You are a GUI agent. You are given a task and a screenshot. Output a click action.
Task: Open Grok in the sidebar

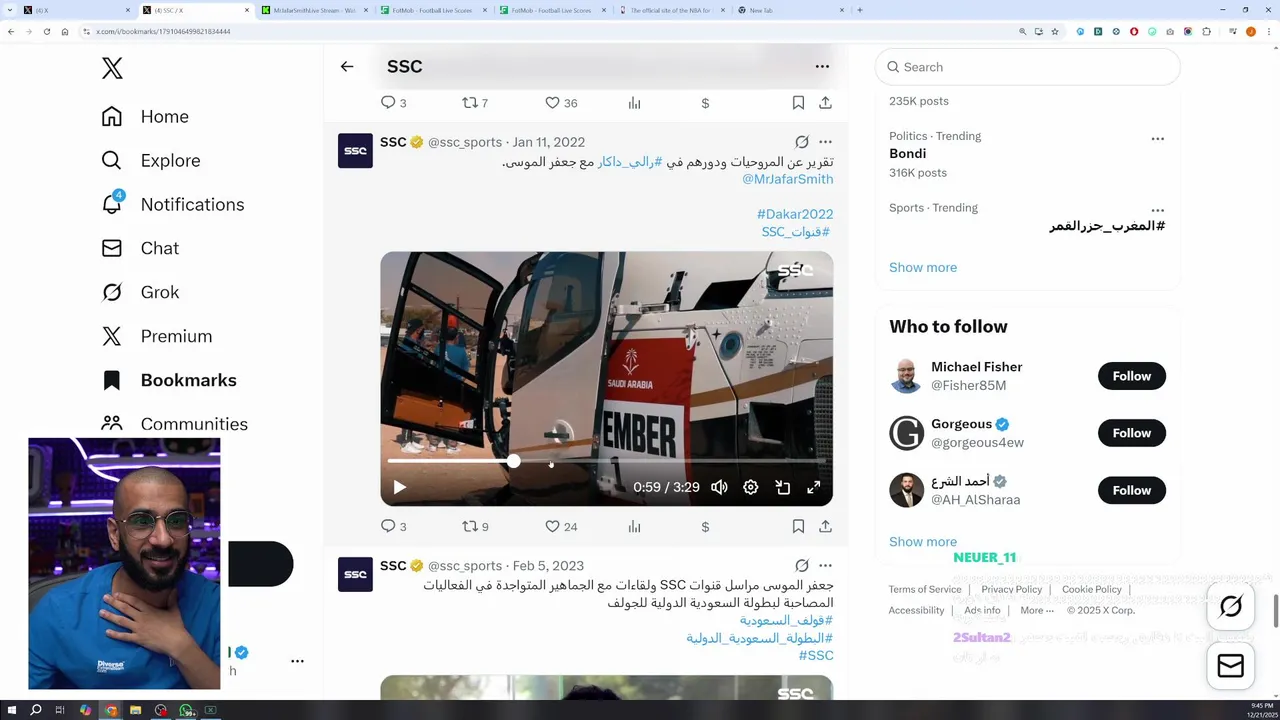(140, 293)
